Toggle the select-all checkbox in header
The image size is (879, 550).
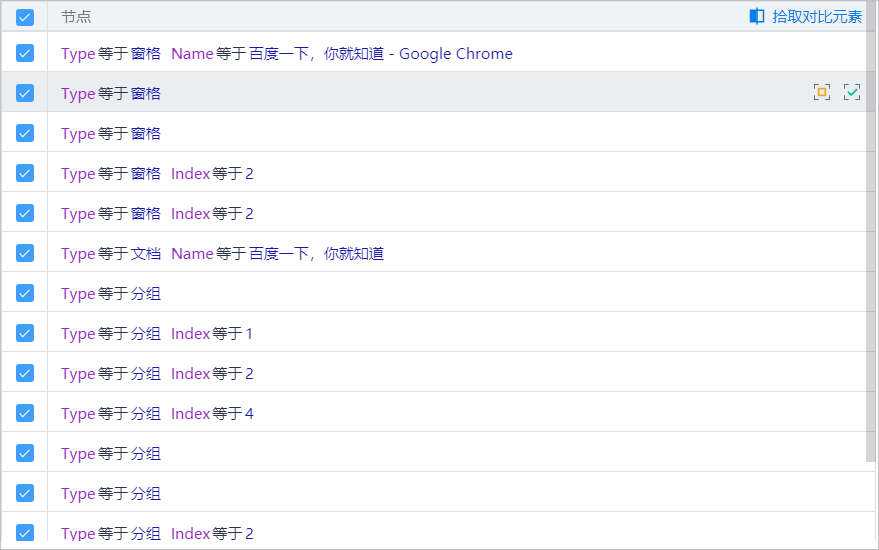(x=25, y=17)
